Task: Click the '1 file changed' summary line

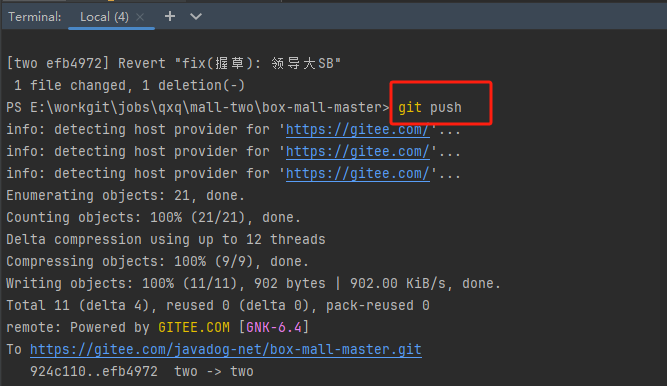Action: (129, 86)
